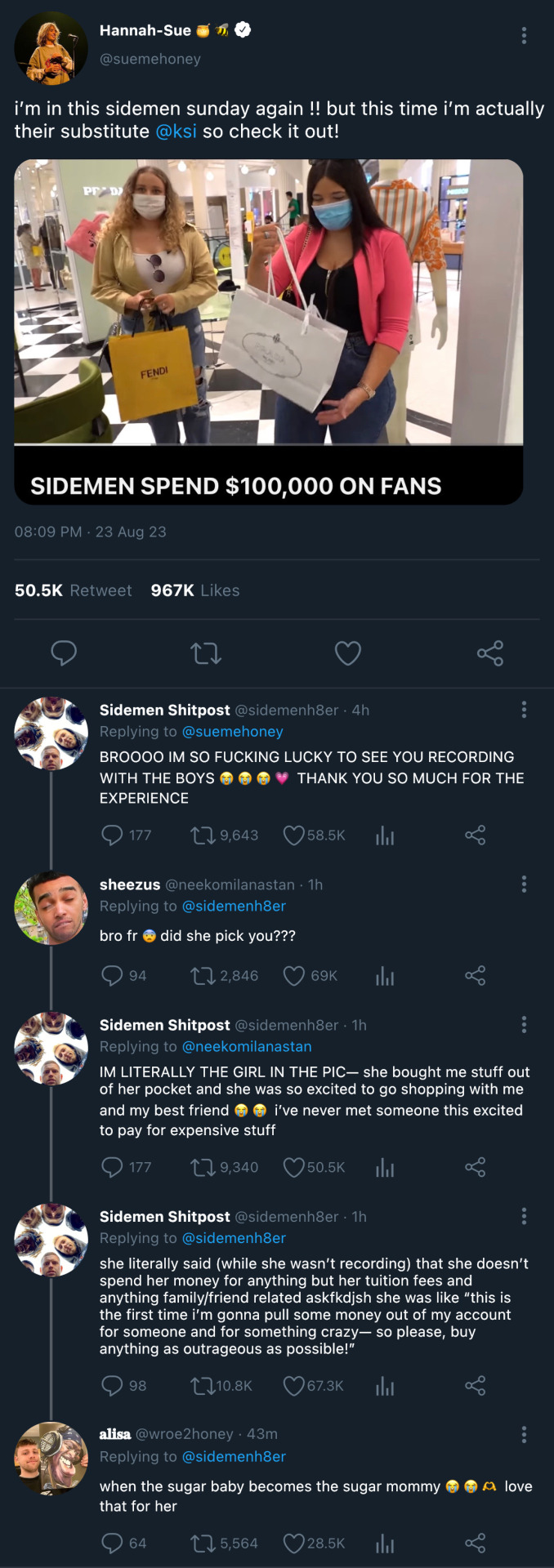This screenshot has height=1568, width=554.
Task: Reply to the tuition fees tweet
Action: pos(112,1385)
